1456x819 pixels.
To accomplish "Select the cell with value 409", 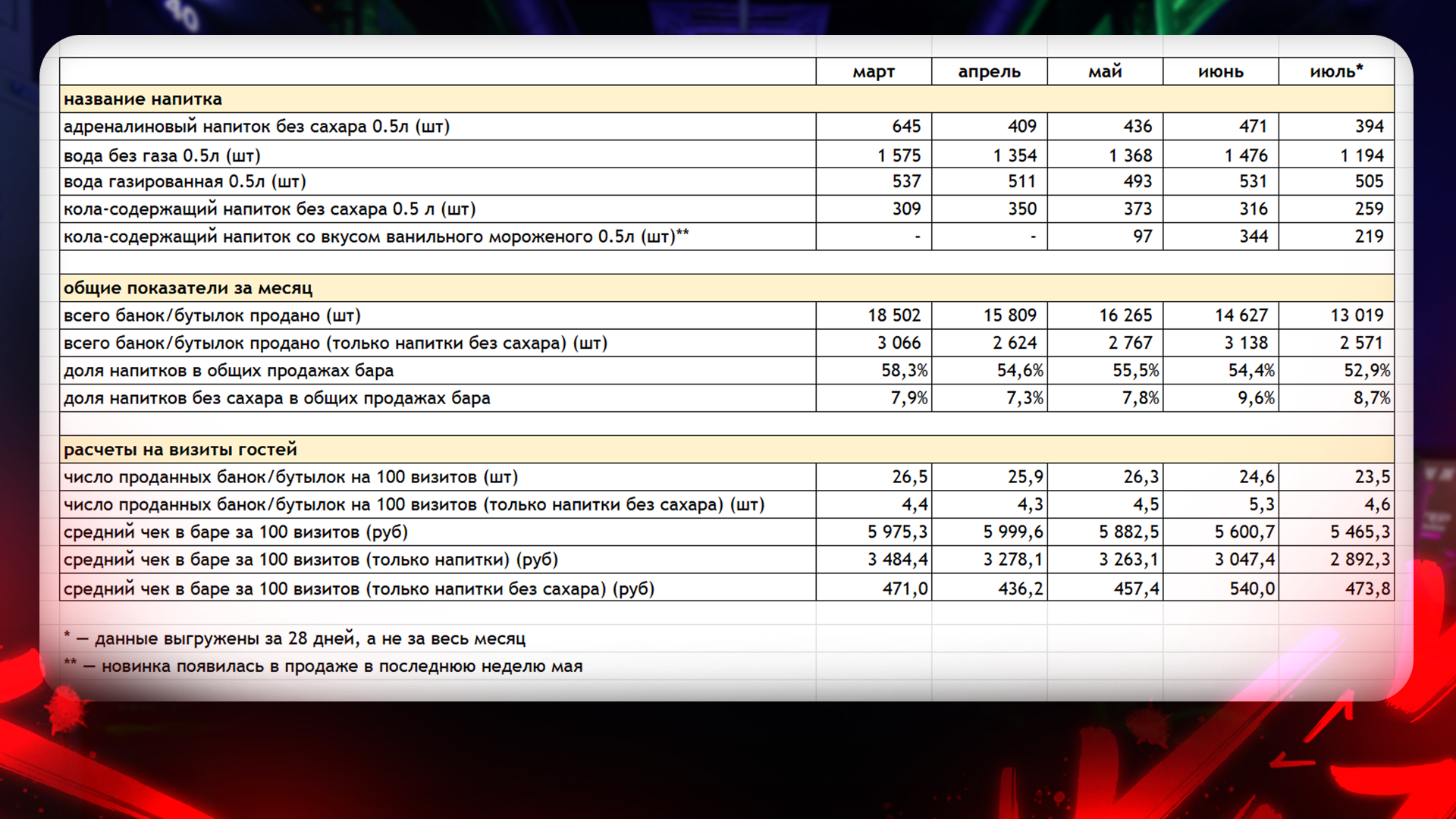I will pos(990,127).
